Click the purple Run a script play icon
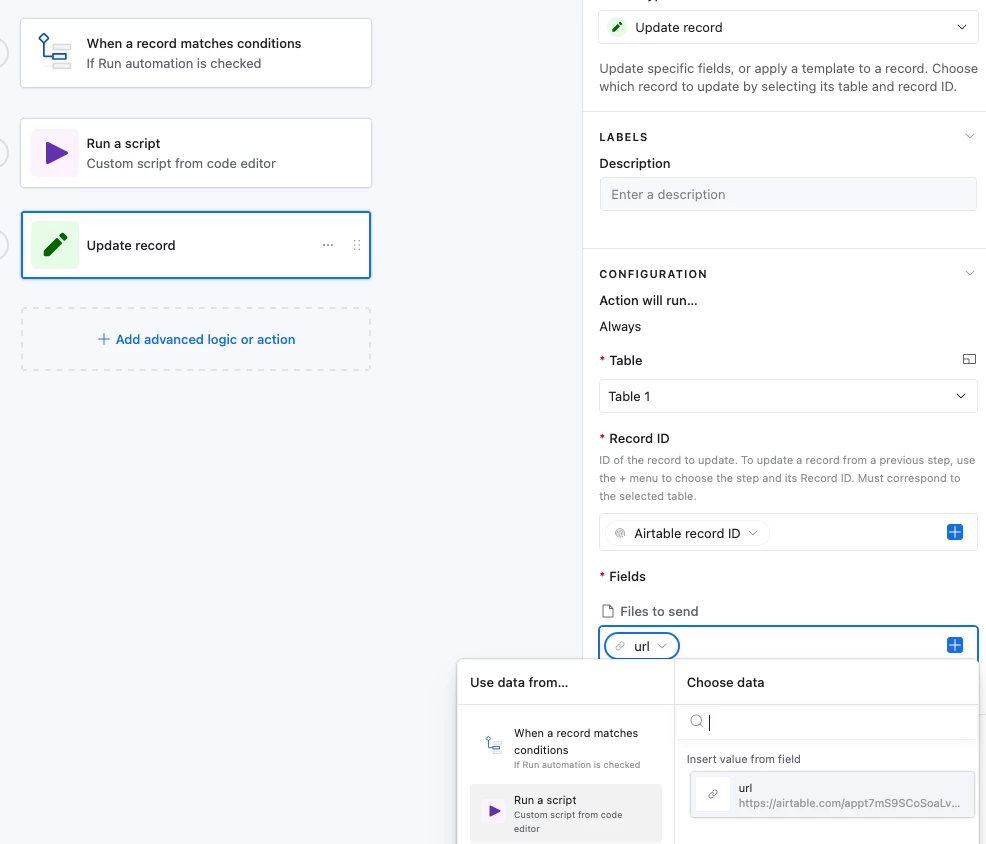The height and width of the screenshot is (844, 986). (x=55, y=153)
